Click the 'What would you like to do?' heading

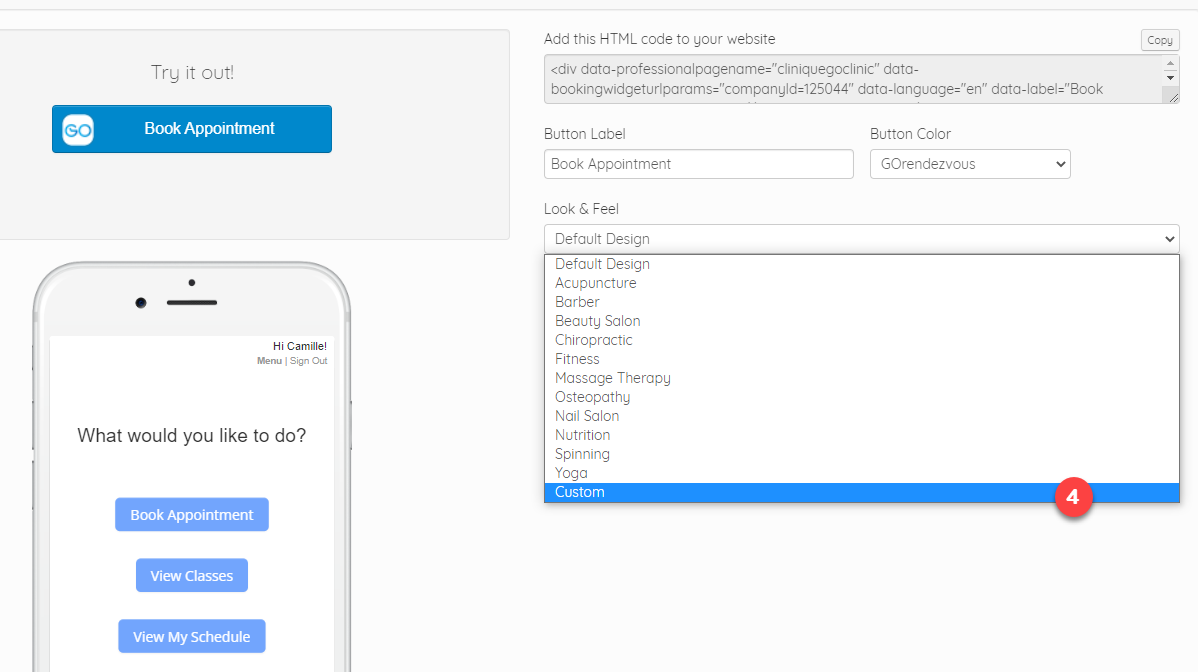(x=192, y=436)
